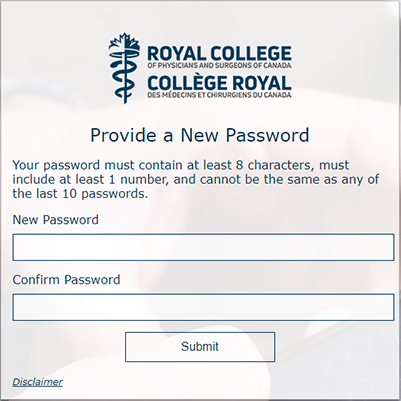
Task: Click the password requirements paragraph
Action: 196,179
